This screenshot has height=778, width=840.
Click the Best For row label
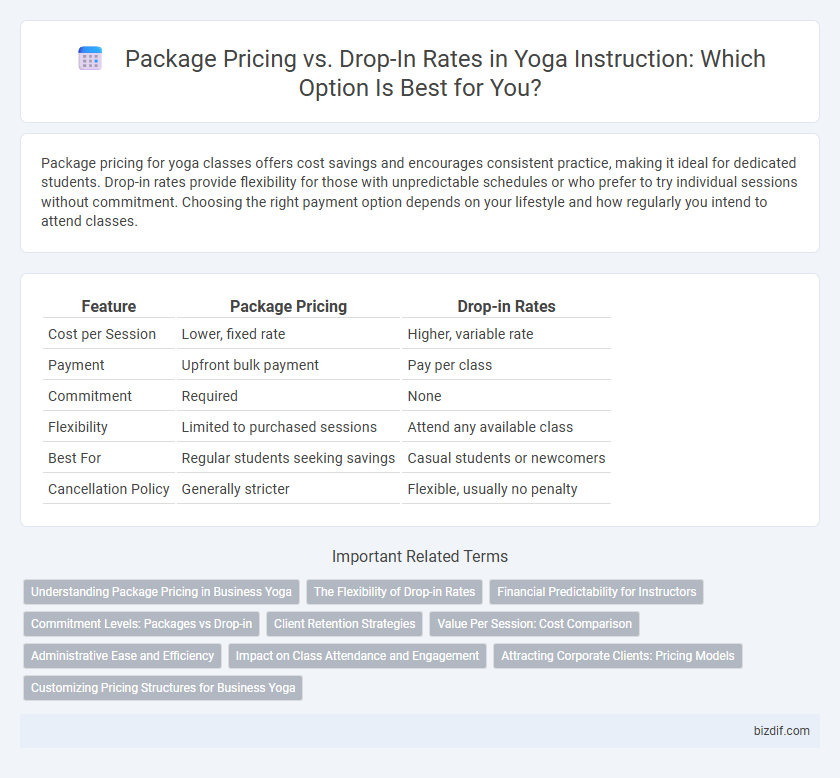[x=109, y=458]
